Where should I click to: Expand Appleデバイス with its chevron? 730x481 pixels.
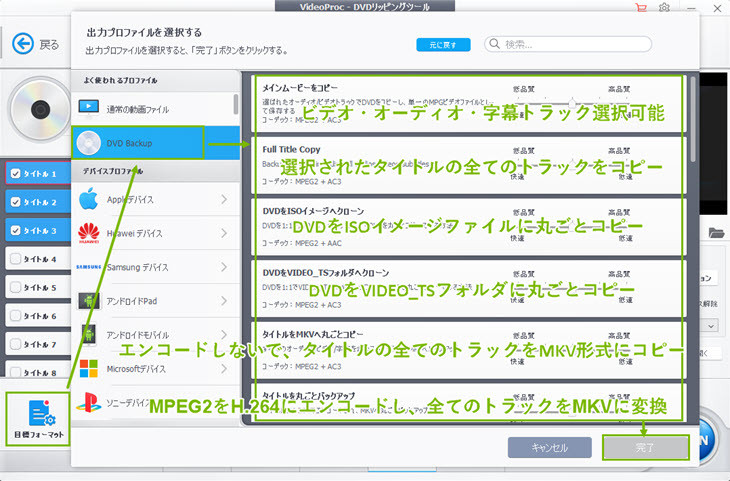tap(224, 199)
